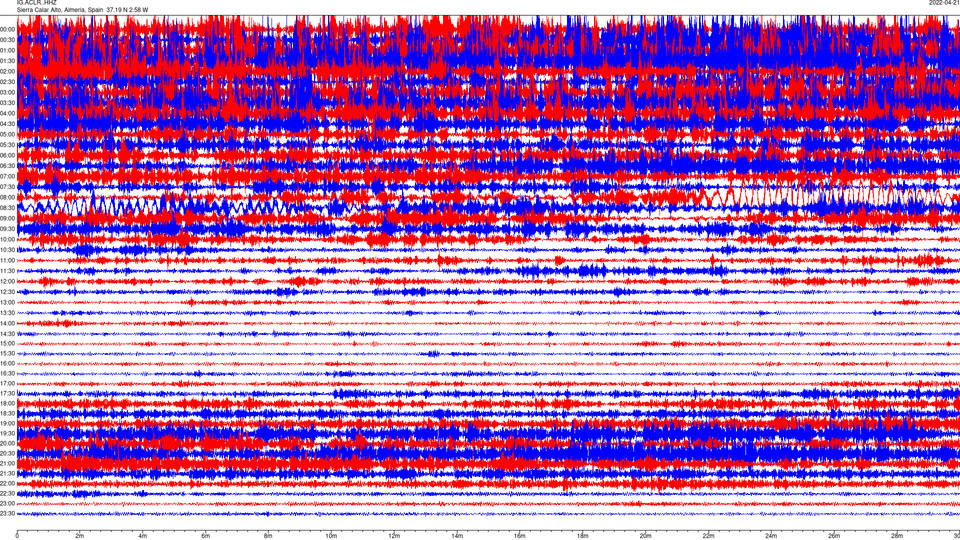Select the 05:30 time row label
Viewport: 960px width, 540px height.
coord(7,144)
